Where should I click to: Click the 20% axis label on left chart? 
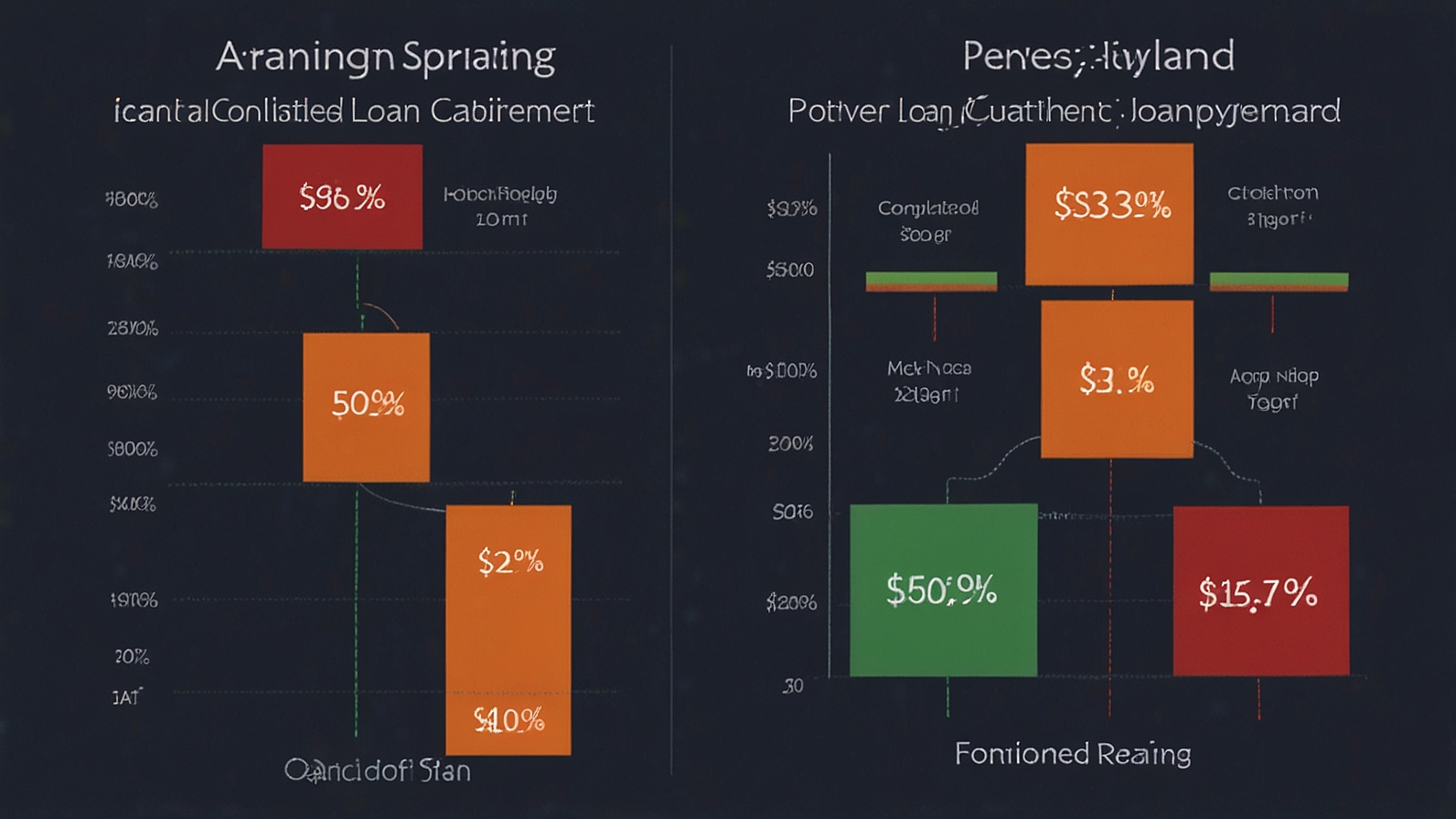(132, 656)
